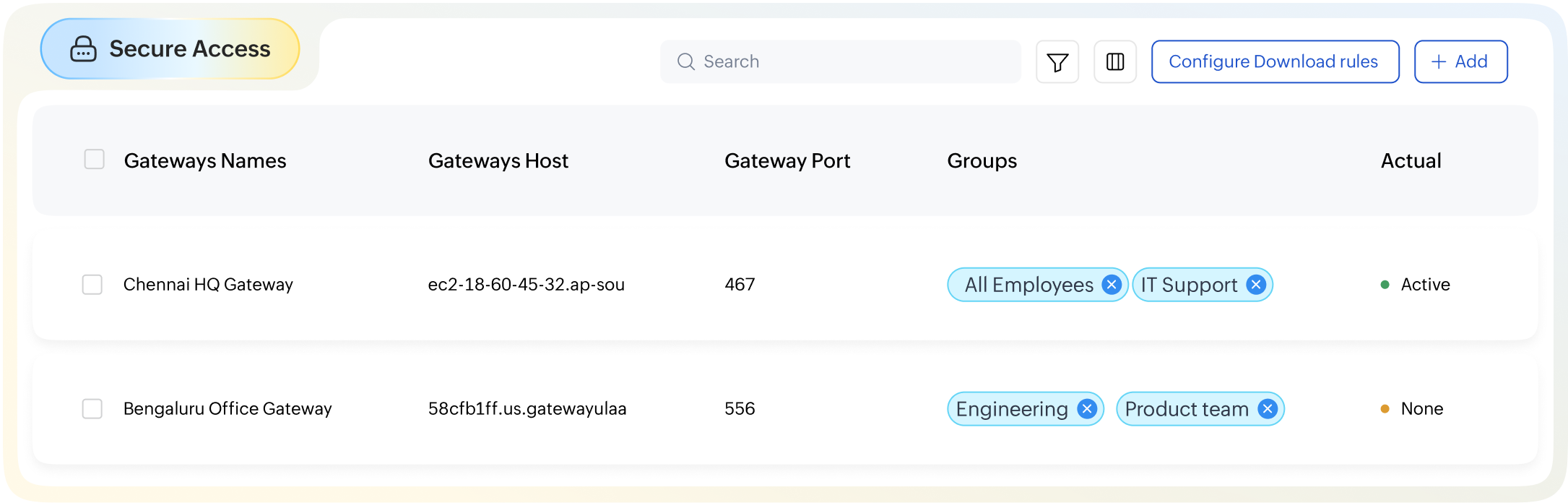Check the Chennai HQ Gateway row checkbox
1568x503 pixels.
[92, 285]
